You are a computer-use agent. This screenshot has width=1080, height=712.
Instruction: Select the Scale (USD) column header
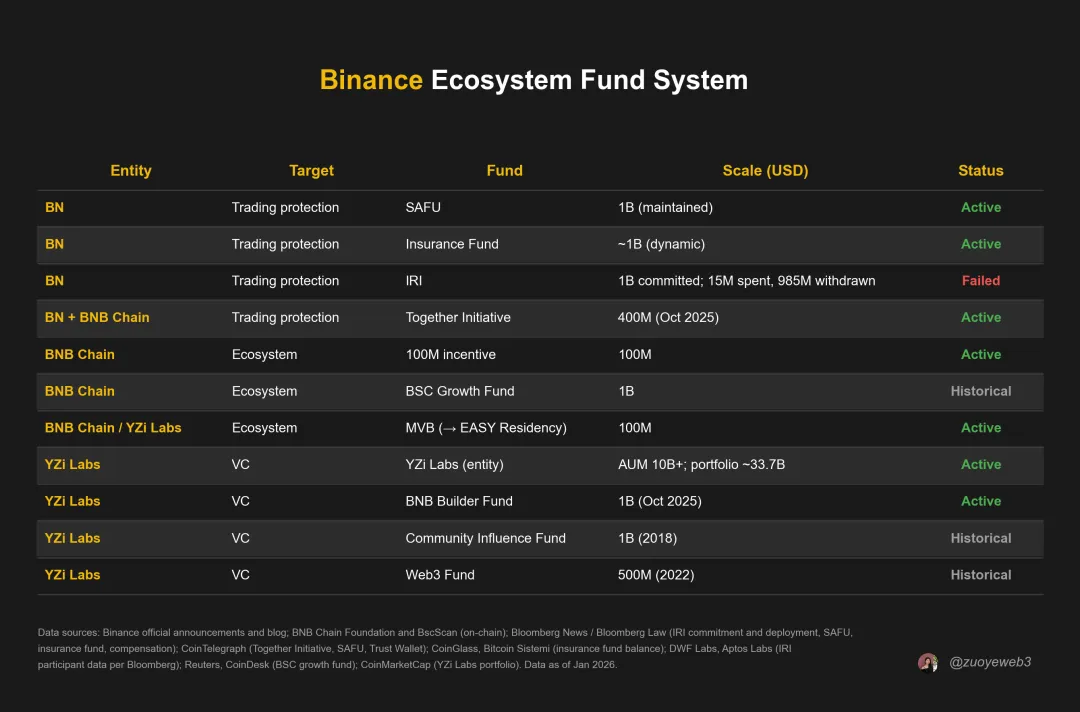(x=765, y=171)
